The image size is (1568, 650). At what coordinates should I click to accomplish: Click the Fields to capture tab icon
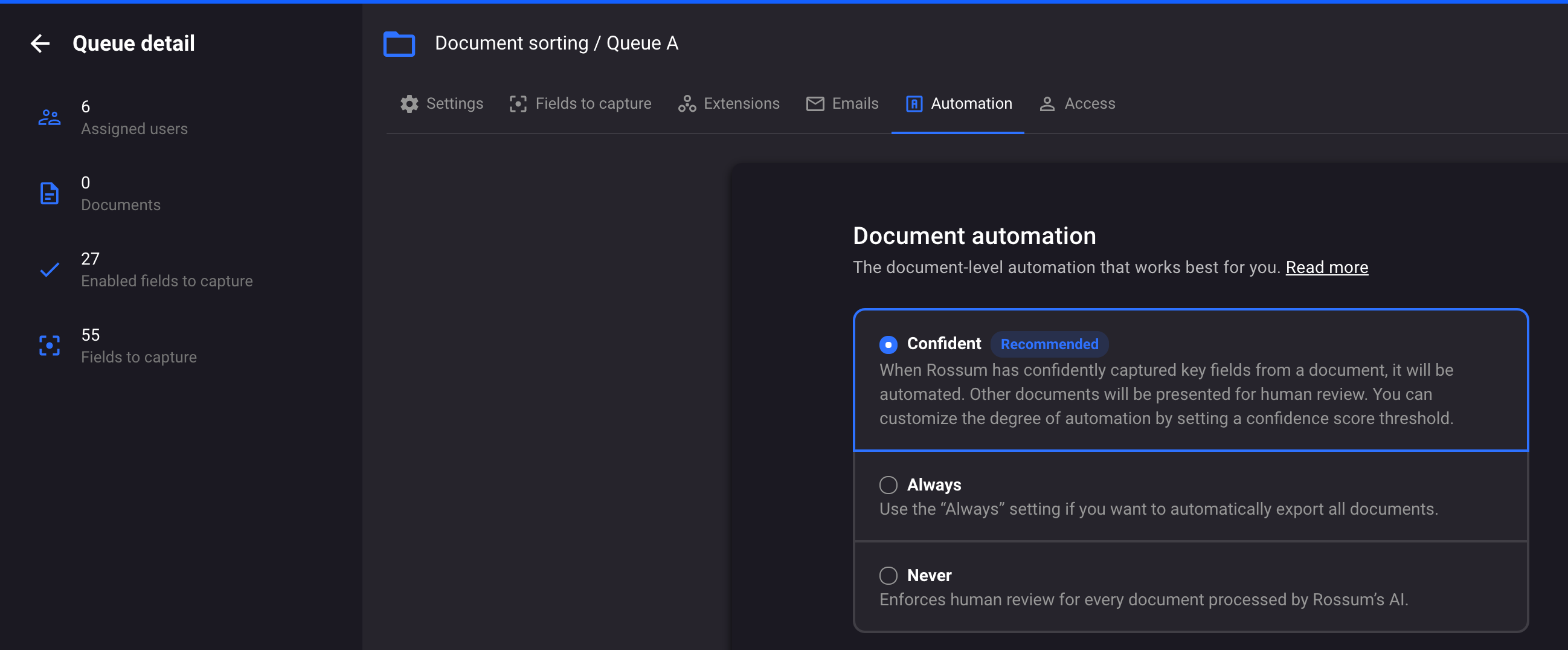click(x=518, y=104)
